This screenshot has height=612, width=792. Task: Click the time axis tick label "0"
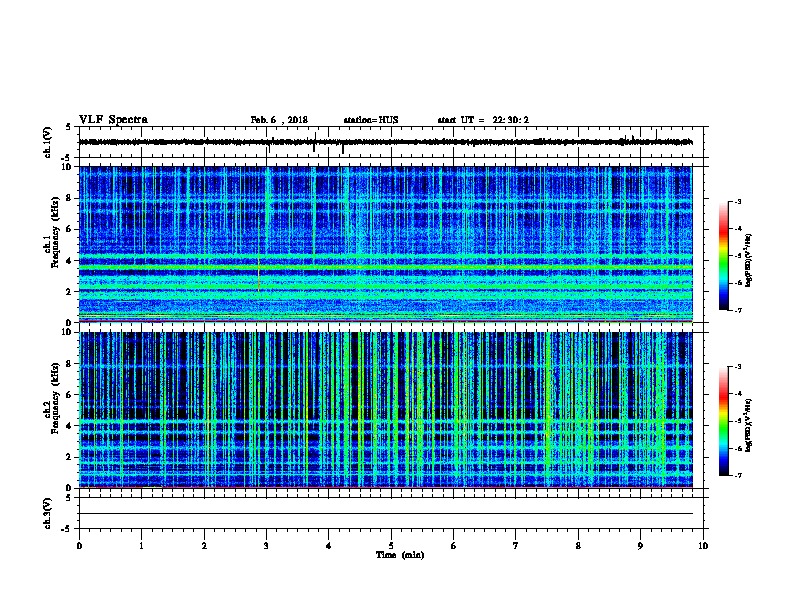[79, 546]
